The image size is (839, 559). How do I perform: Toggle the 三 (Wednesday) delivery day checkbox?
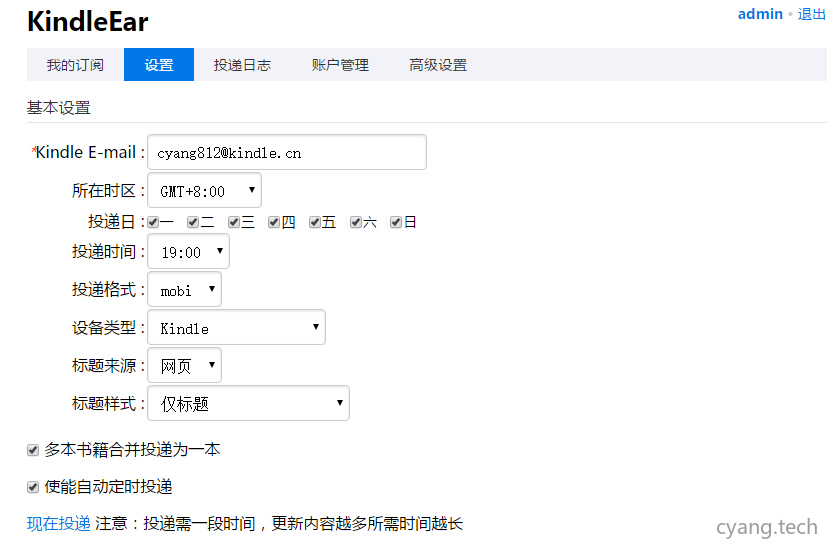[234, 222]
